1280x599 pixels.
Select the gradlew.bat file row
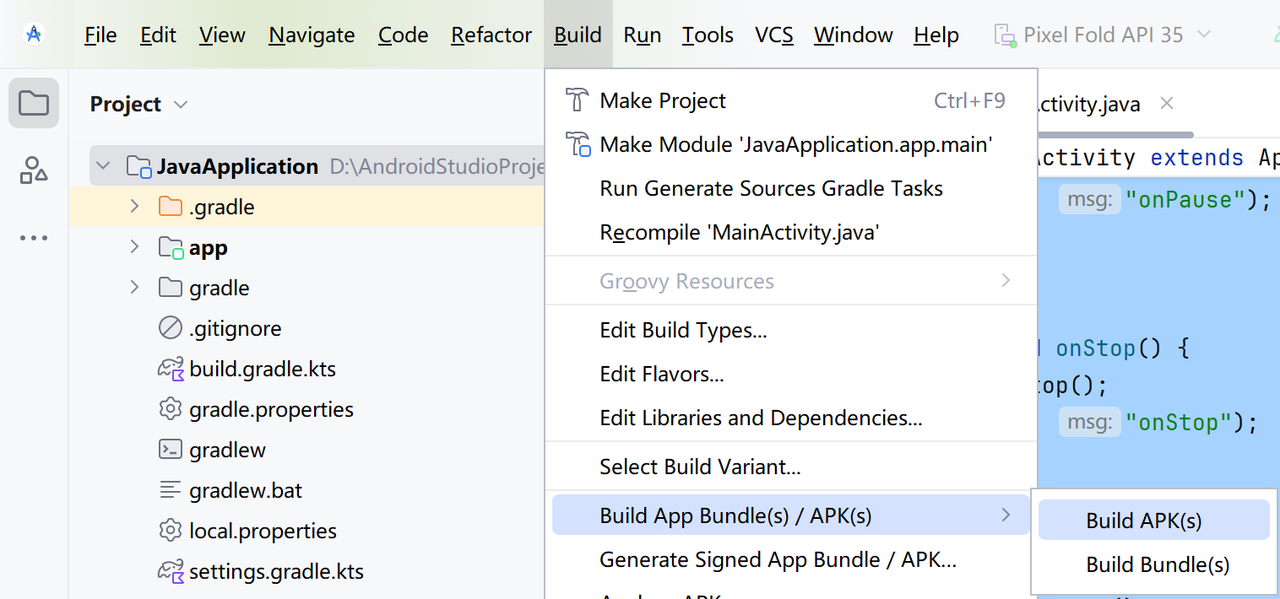(307, 491)
